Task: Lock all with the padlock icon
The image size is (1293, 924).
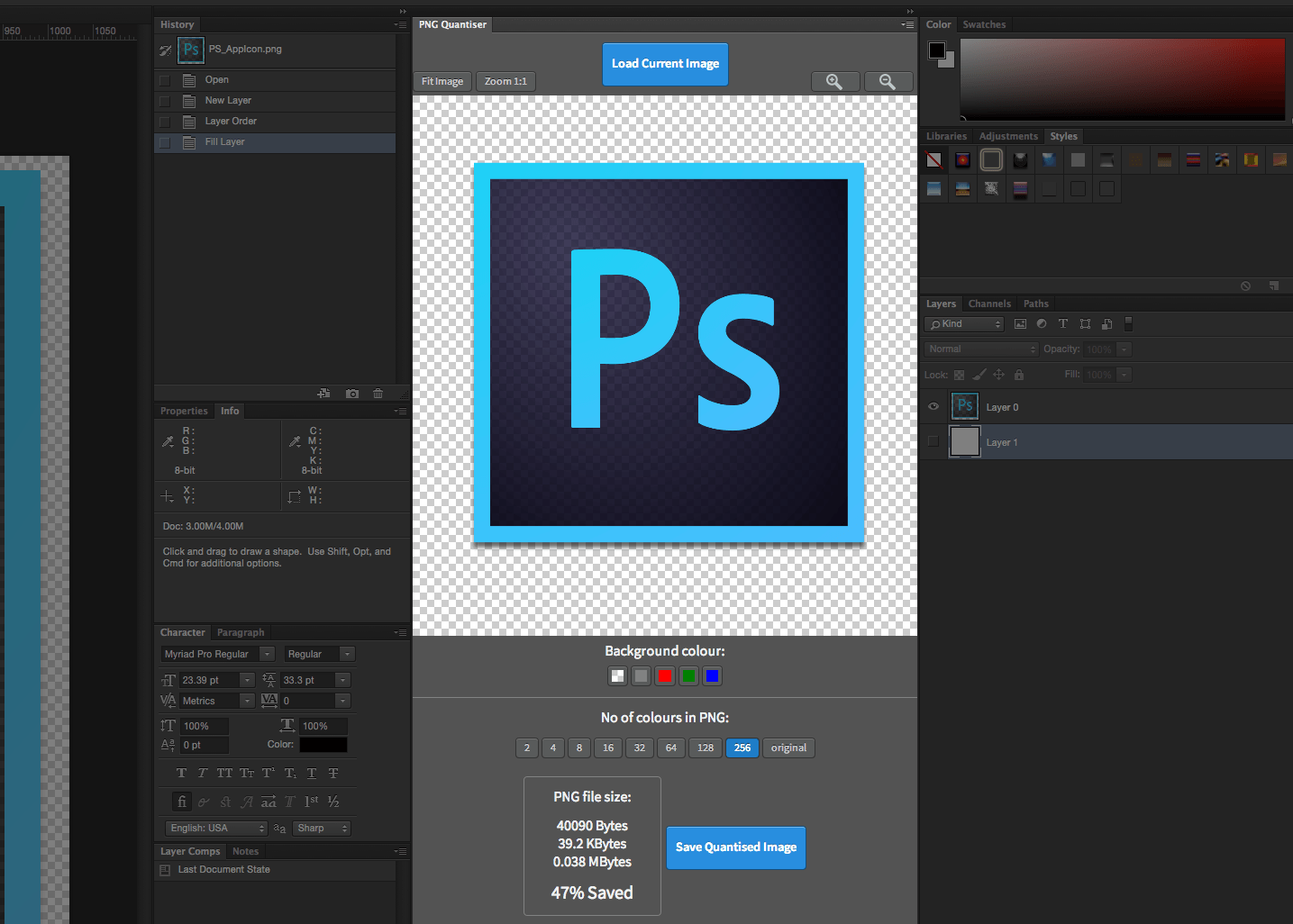Action: coord(1019,375)
